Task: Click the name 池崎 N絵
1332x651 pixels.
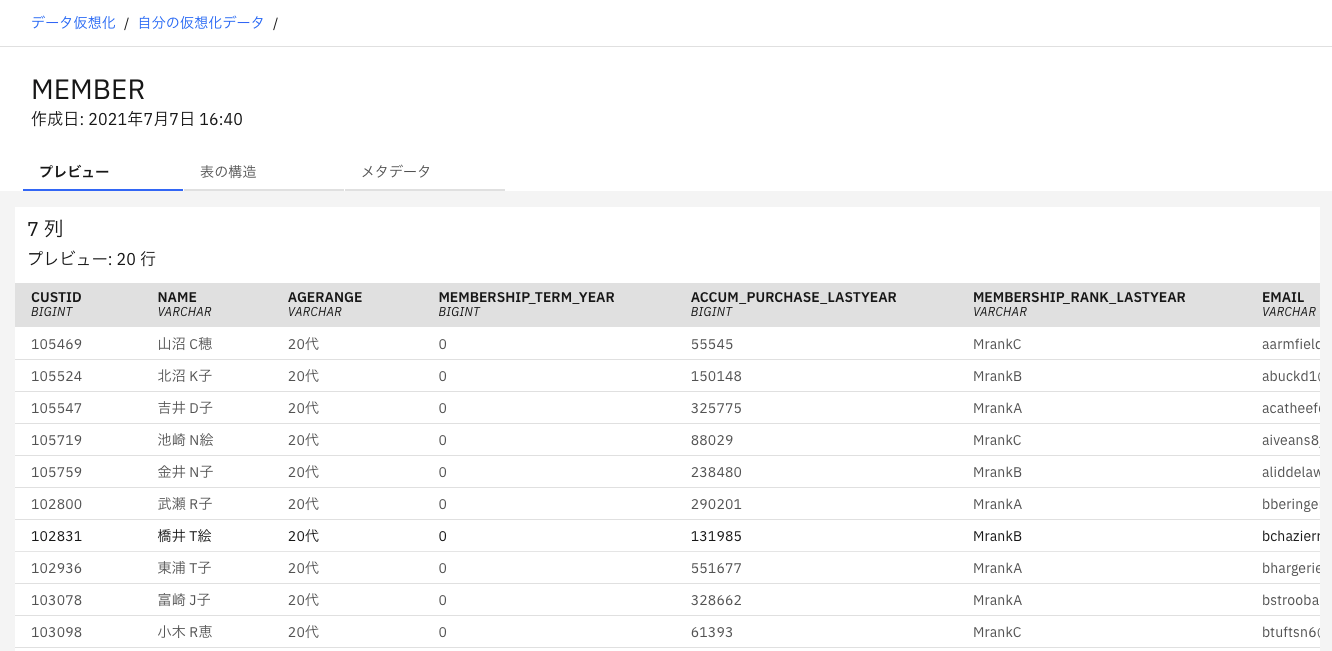Action: click(x=185, y=440)
